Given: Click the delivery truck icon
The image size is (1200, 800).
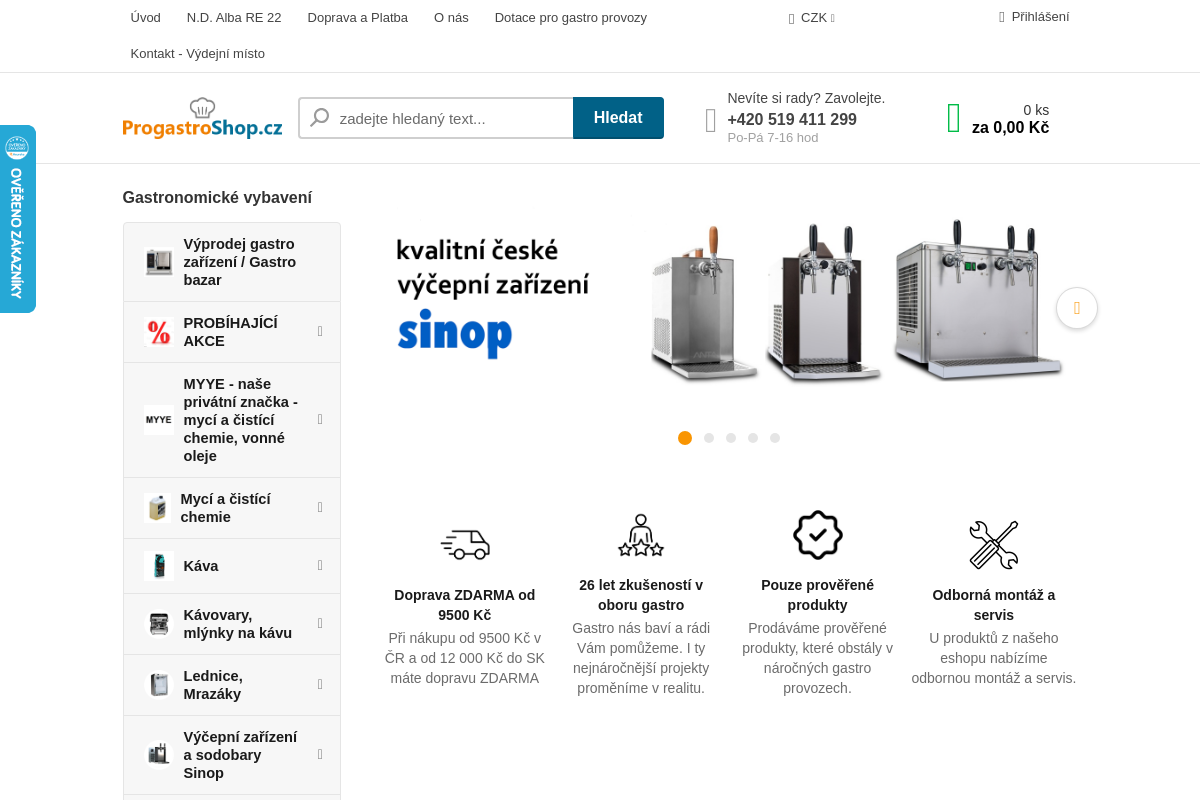Looking at the screenshot, I should coord(465,544).
